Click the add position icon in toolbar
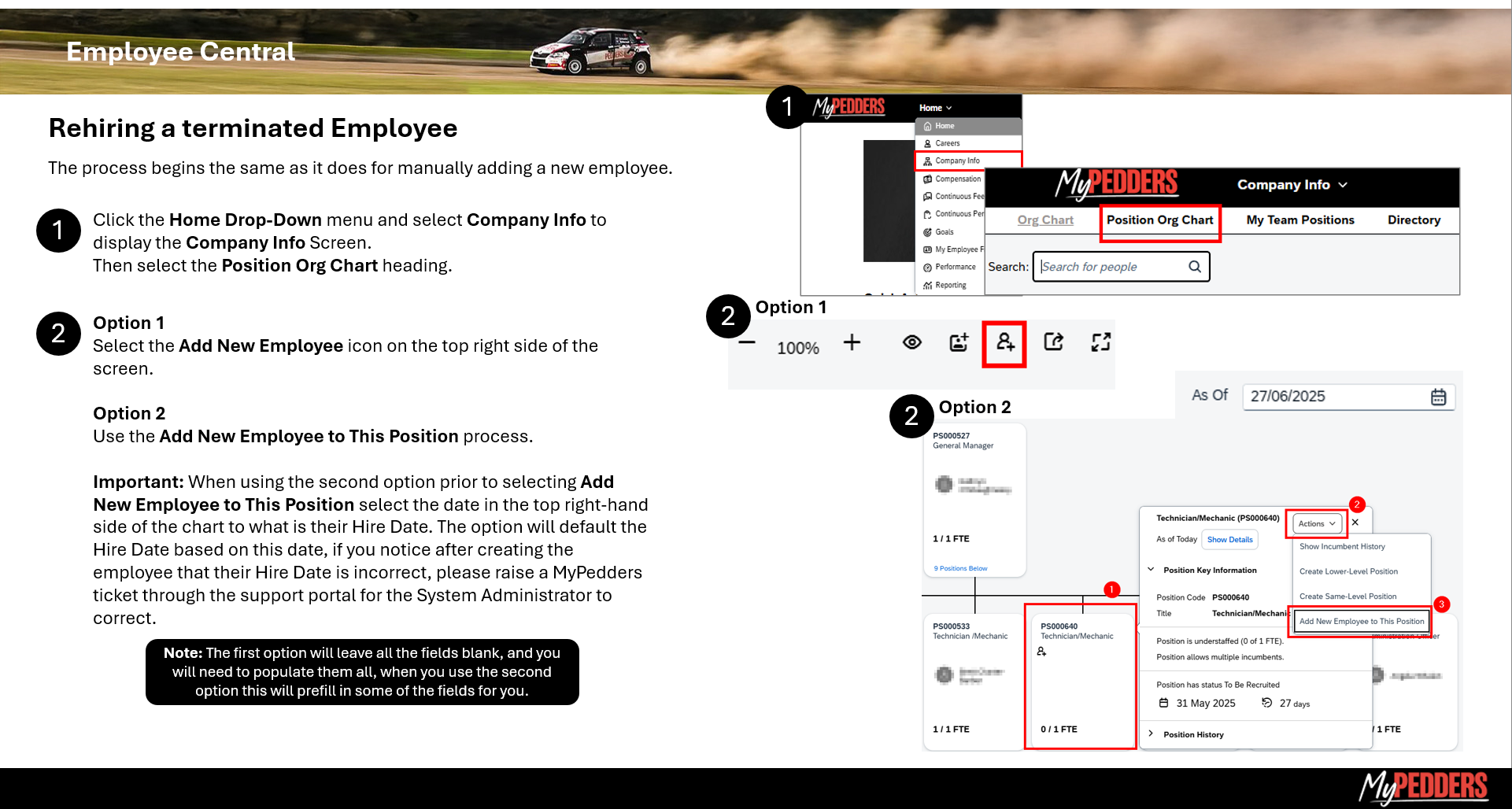The height and width of the screenshot is (809, 1512). pyautogui.click(x=959, y=342)
